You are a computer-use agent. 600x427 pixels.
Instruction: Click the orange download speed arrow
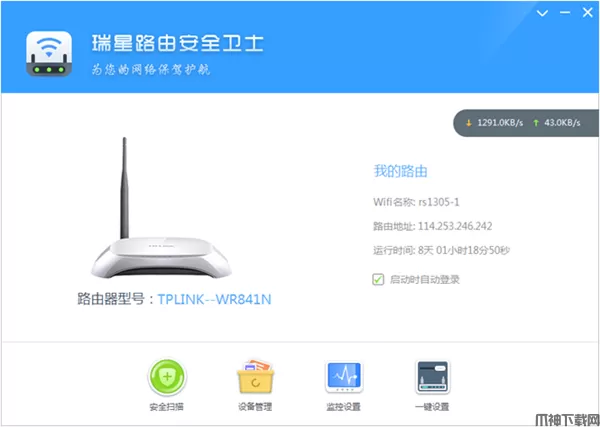(468, 123)
